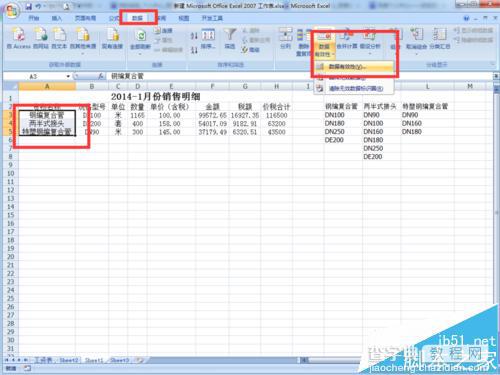The height and width of the screenshot is (375, 500).
Task: Expand the Data Validation (数据有效性) split button
Action: click(324, 50)
